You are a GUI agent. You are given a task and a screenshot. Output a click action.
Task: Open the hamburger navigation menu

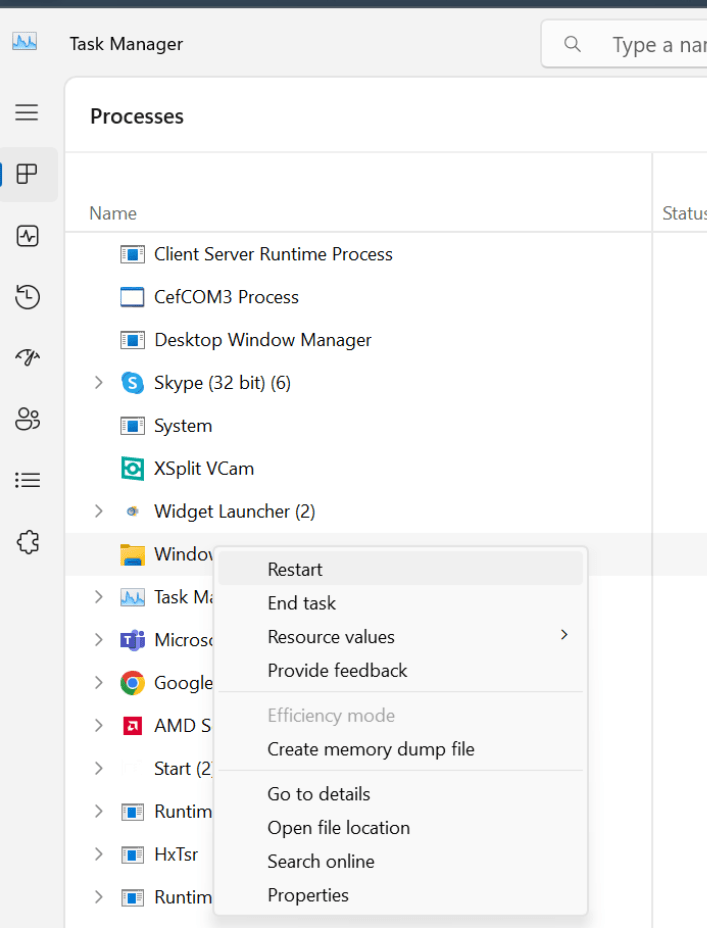tap(27, 112)
